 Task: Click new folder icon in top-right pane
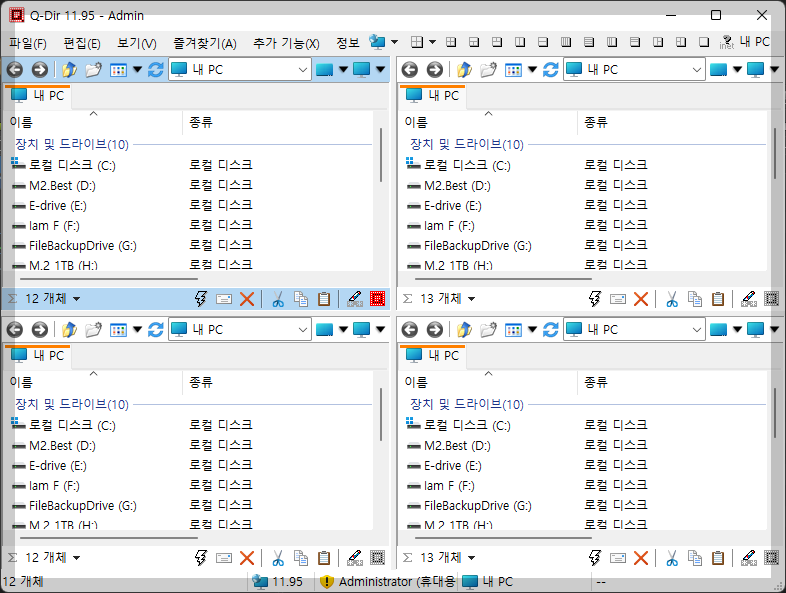pyautogui.click(x=488, y=69)
